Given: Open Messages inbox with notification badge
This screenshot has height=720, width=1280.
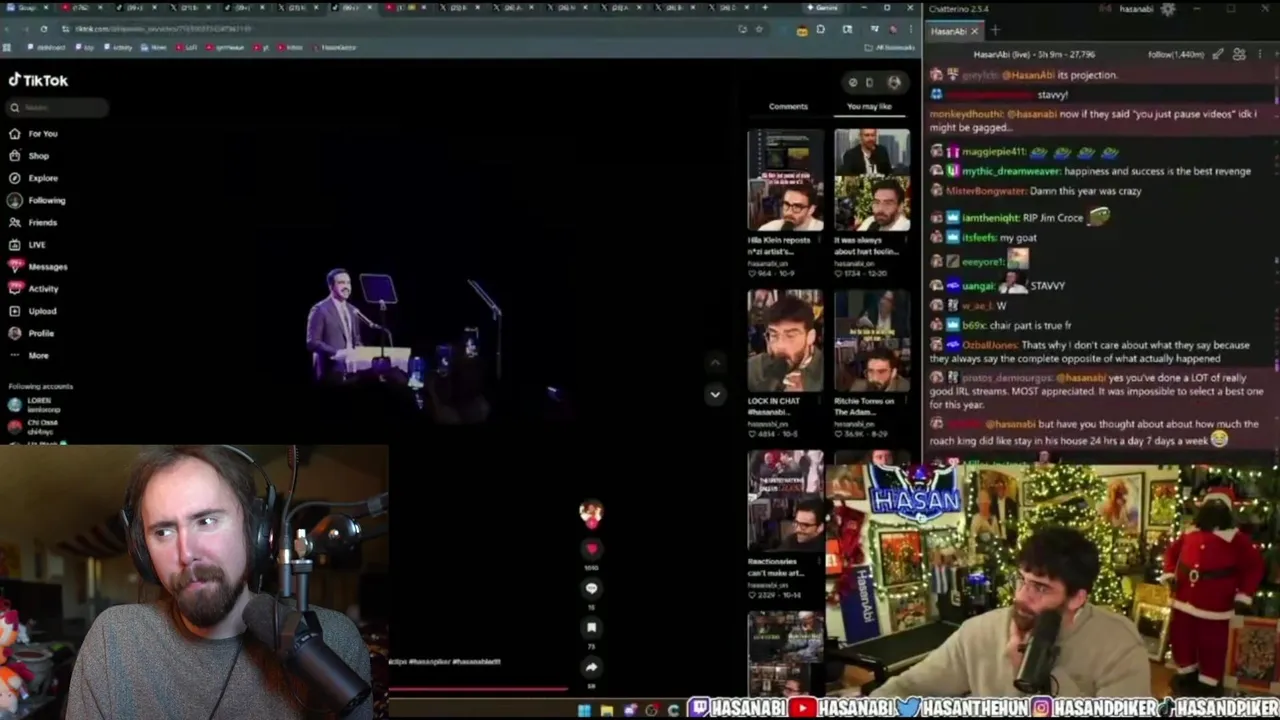Looking at the screenshot, I should pyautogui.click(x=38, y=266).
